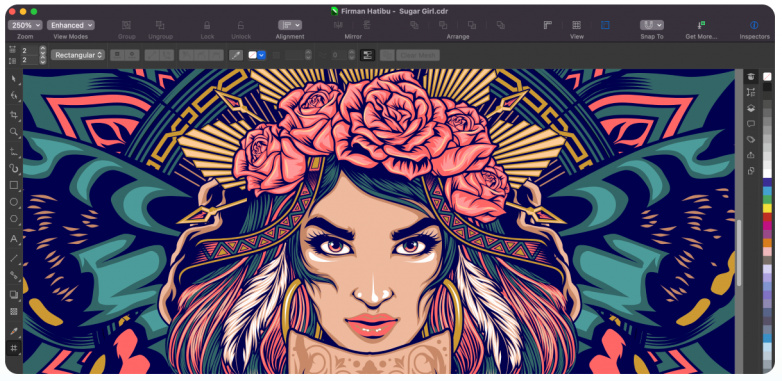Click the Ungroup button
The width and height of the screenshot is (782, 381).
160,29
